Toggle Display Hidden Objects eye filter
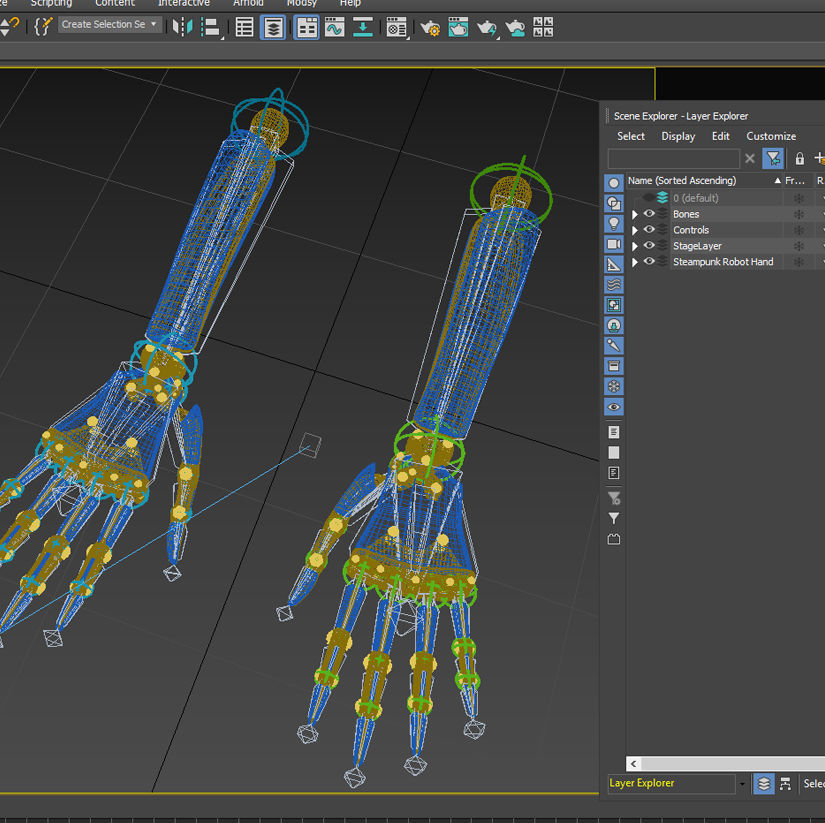 613,407
